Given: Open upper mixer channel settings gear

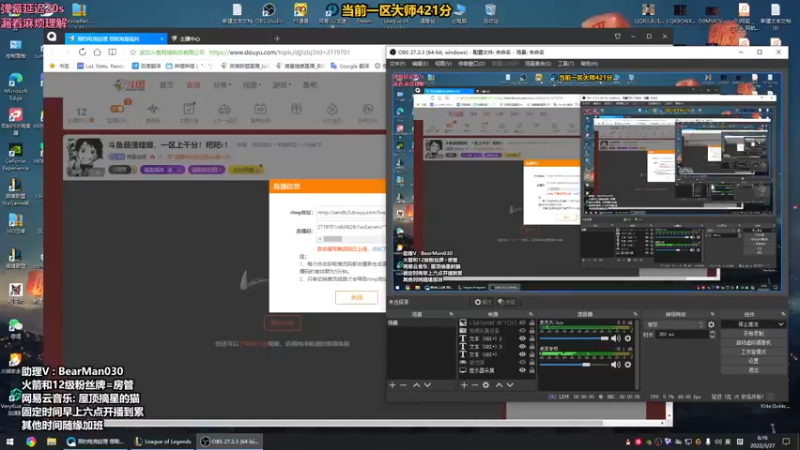Looking at the screenshot, I should tap(628, 338).
